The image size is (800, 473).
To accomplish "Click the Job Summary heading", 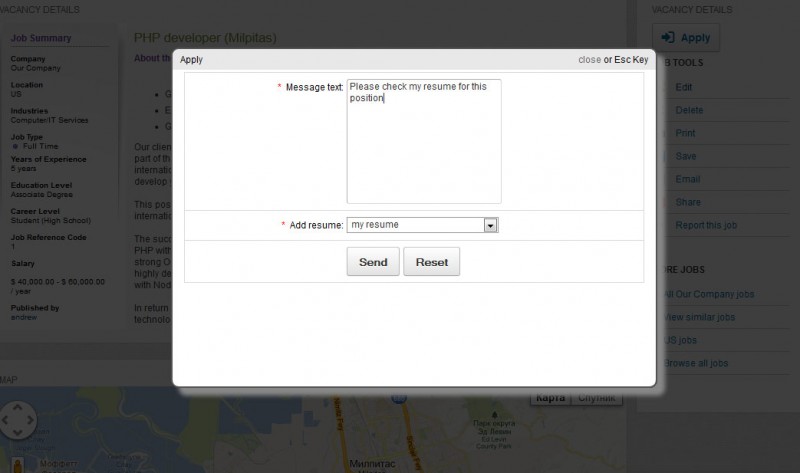I will 41,38.
